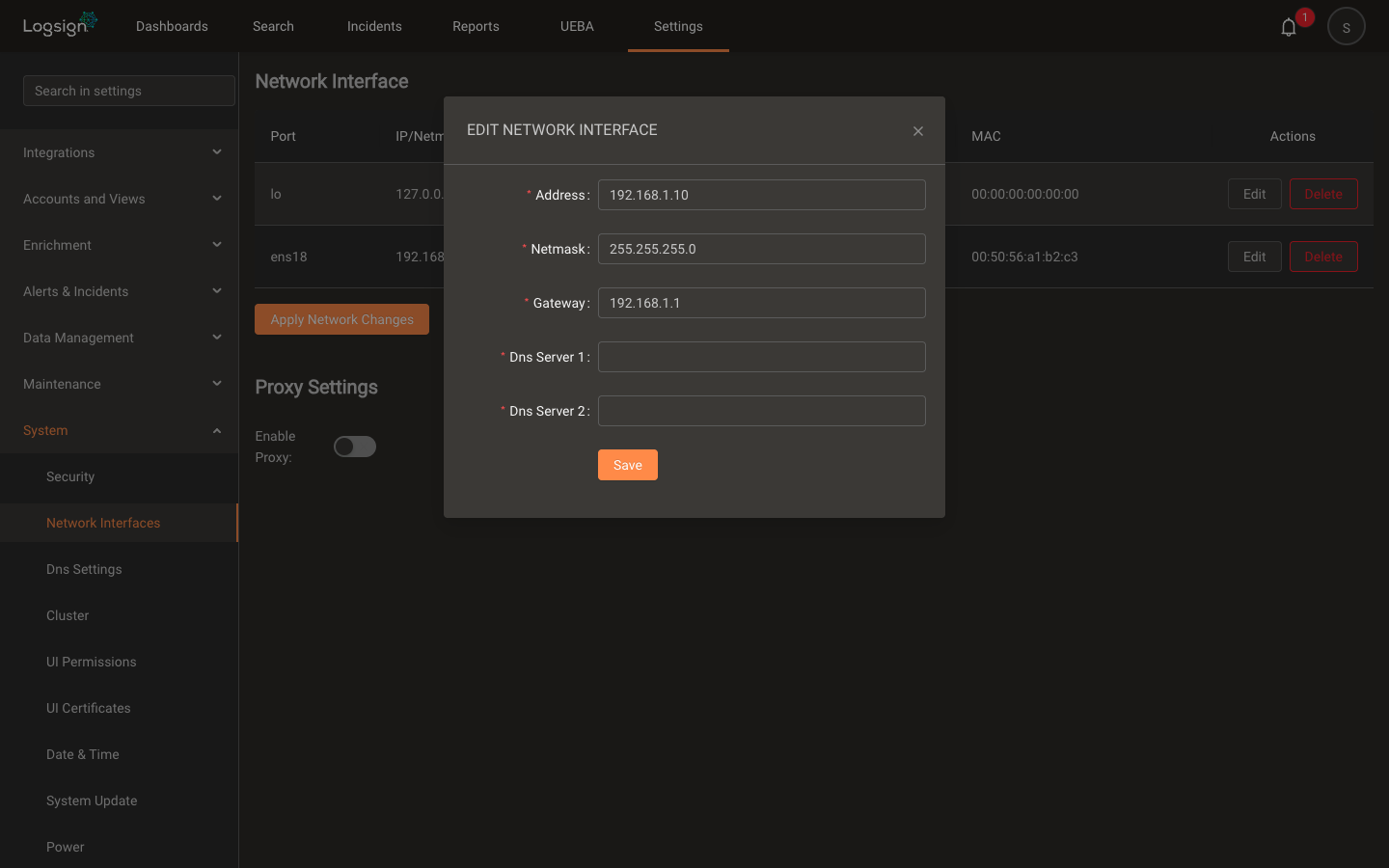The width and height of the screenshot is (1389, 868).
Task: Click Apply Network Changes button
Action: pyautogui.click(x=341, y=319)
